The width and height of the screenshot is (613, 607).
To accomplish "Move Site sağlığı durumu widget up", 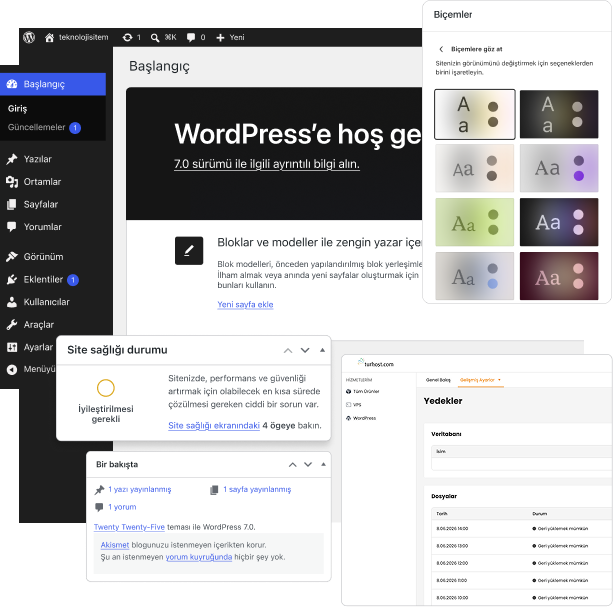I will coord(288,350).
